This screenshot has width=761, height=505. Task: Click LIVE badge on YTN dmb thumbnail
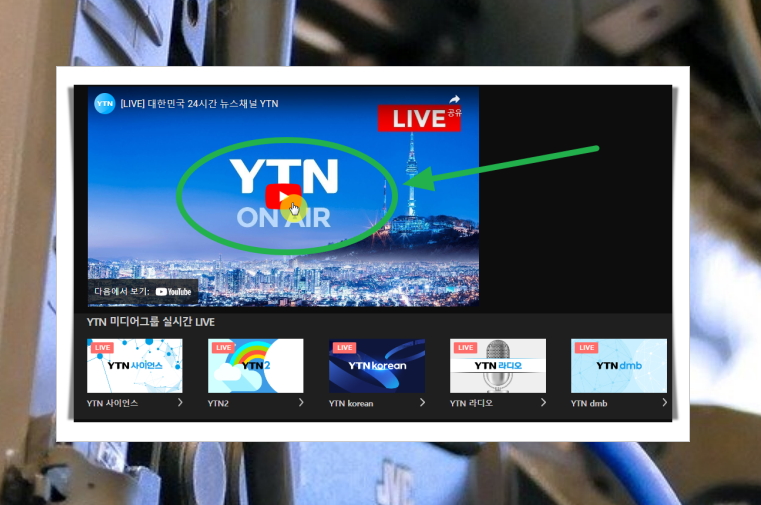586,347
